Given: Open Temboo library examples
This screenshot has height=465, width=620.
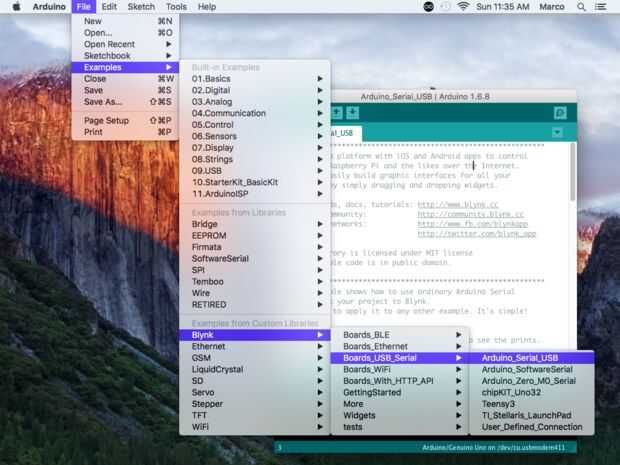Looking at the screenshot, I should tap(255, 282).
